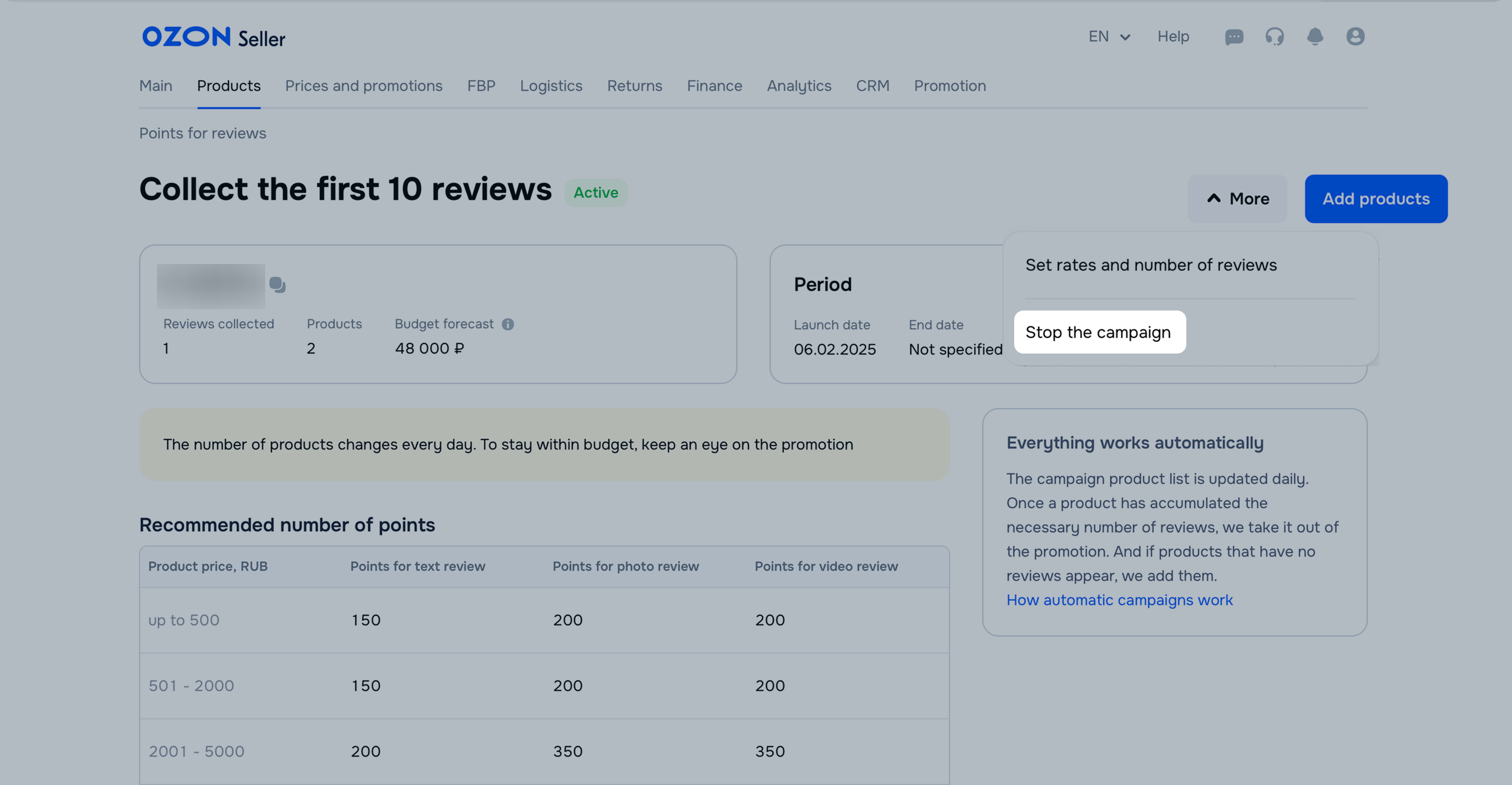Collapse the More dropdown menu
The width and height of the screenshot is (1512, 785).
pos(1238,199)
